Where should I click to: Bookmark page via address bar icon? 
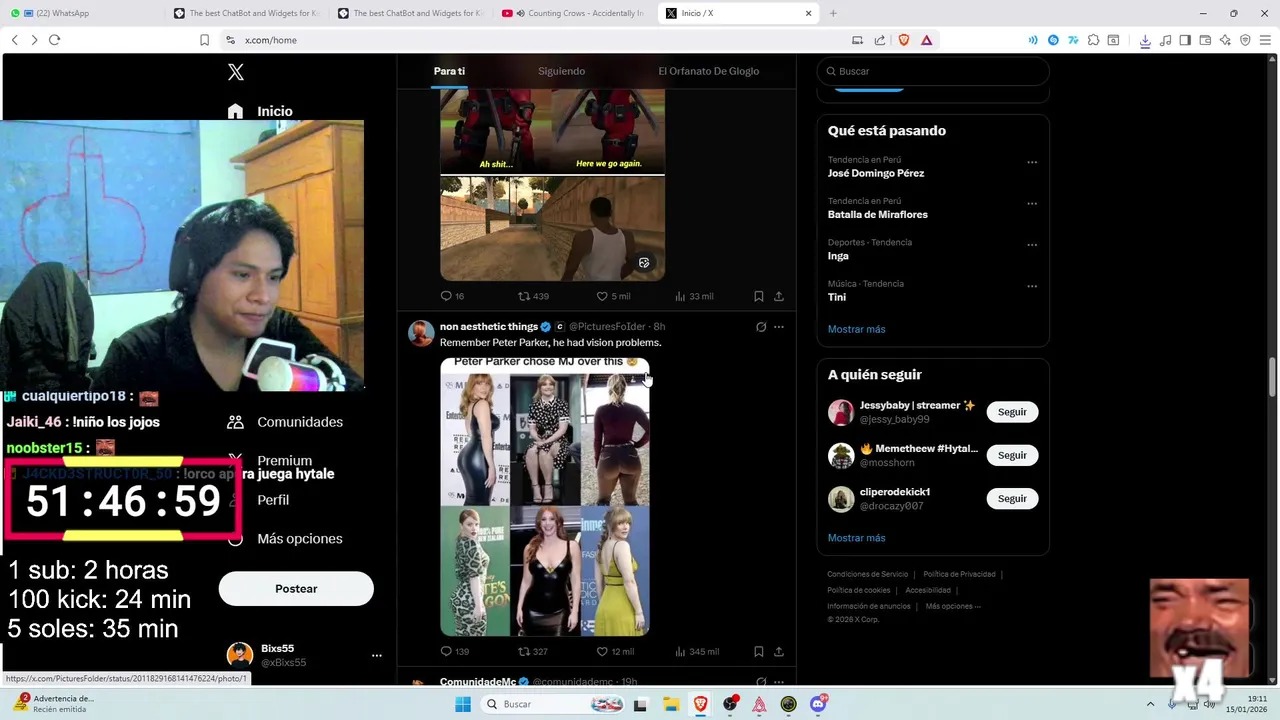(204, 40)
